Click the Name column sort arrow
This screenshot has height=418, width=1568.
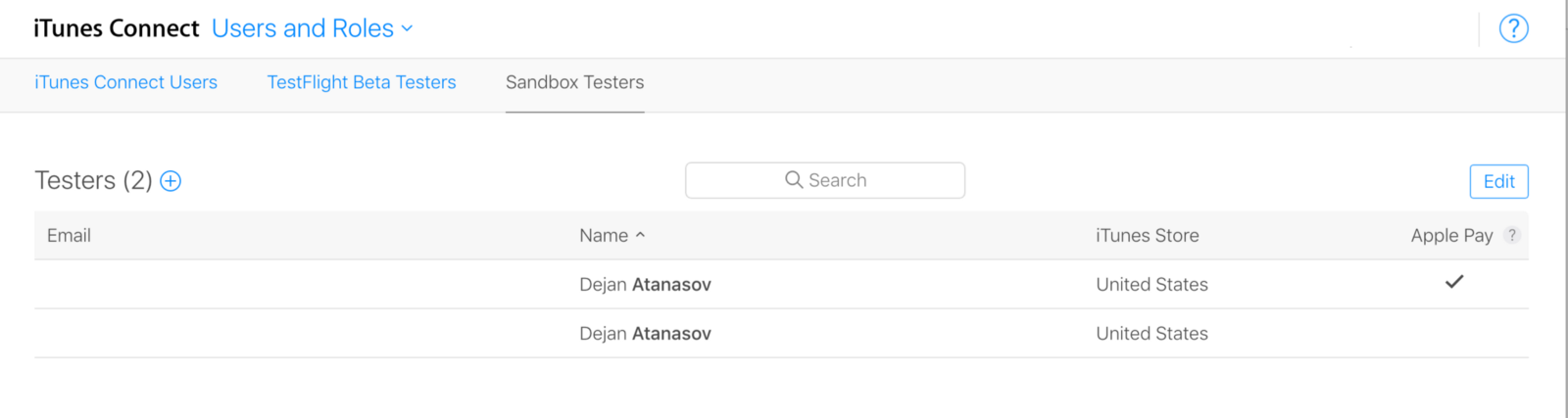pyautogui.click(x=640, y=236)
